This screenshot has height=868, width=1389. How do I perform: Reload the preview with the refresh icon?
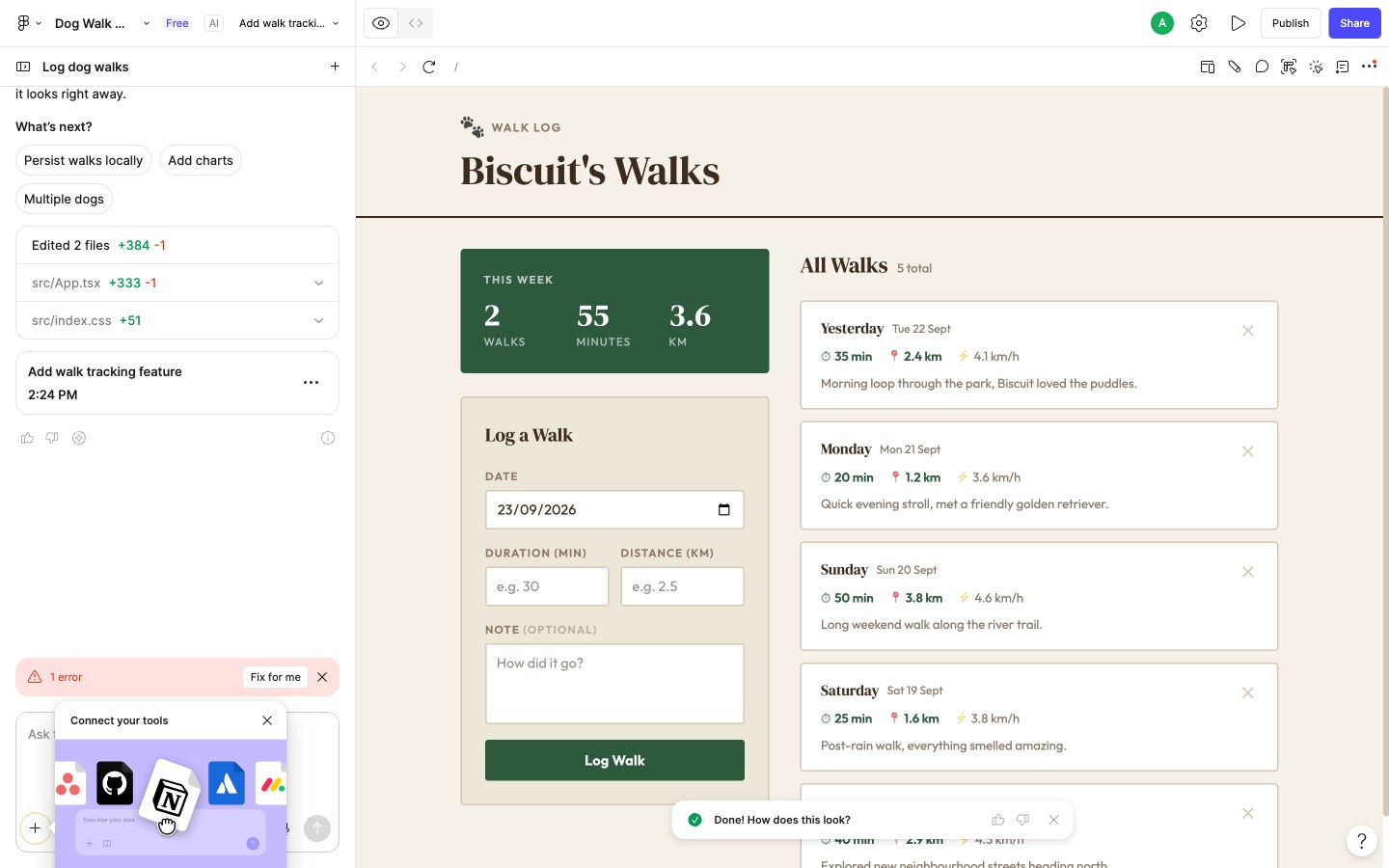(x=429, y=67)
